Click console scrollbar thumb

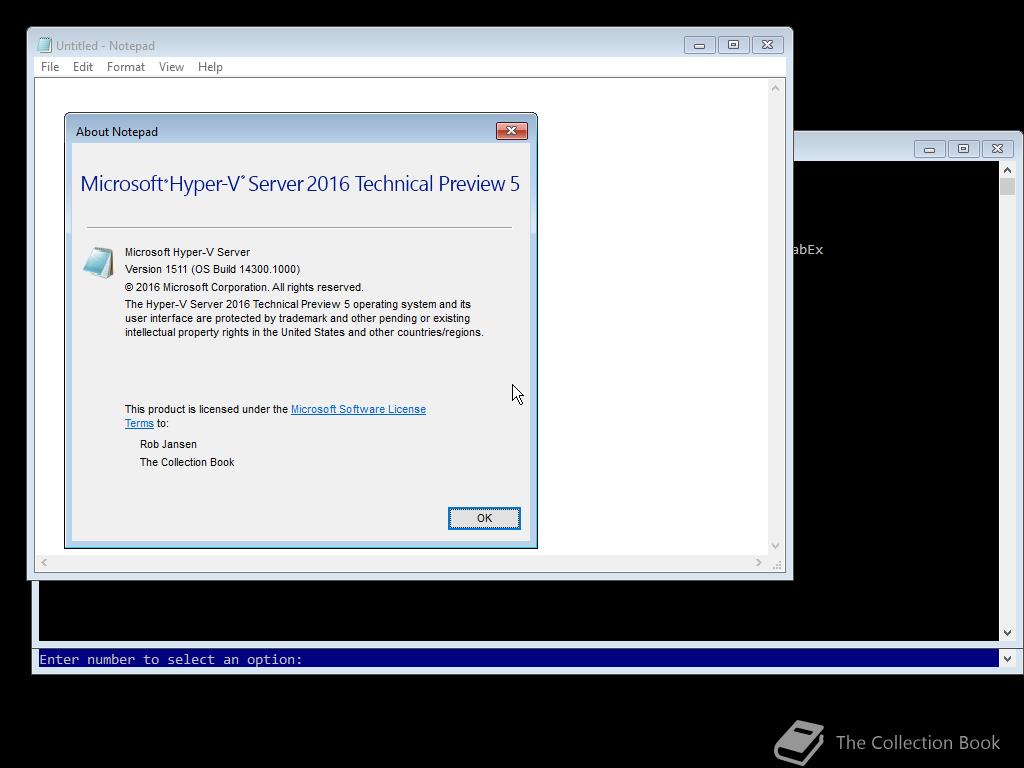1007,187
